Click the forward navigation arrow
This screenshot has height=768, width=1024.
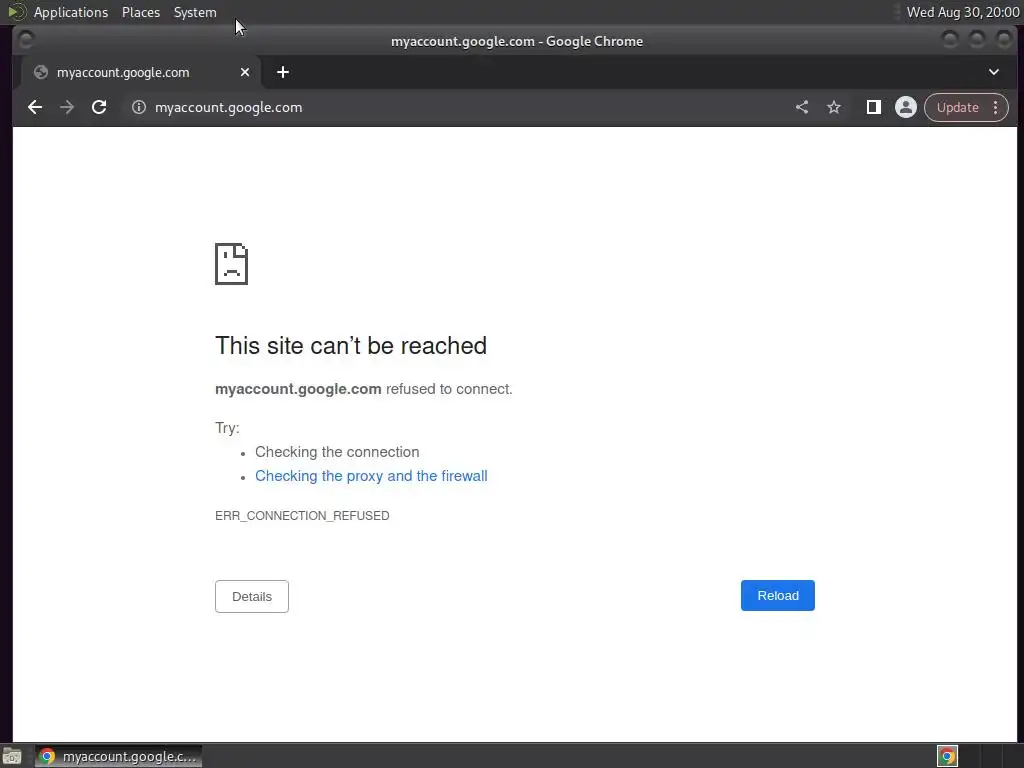tap(67, 107)
